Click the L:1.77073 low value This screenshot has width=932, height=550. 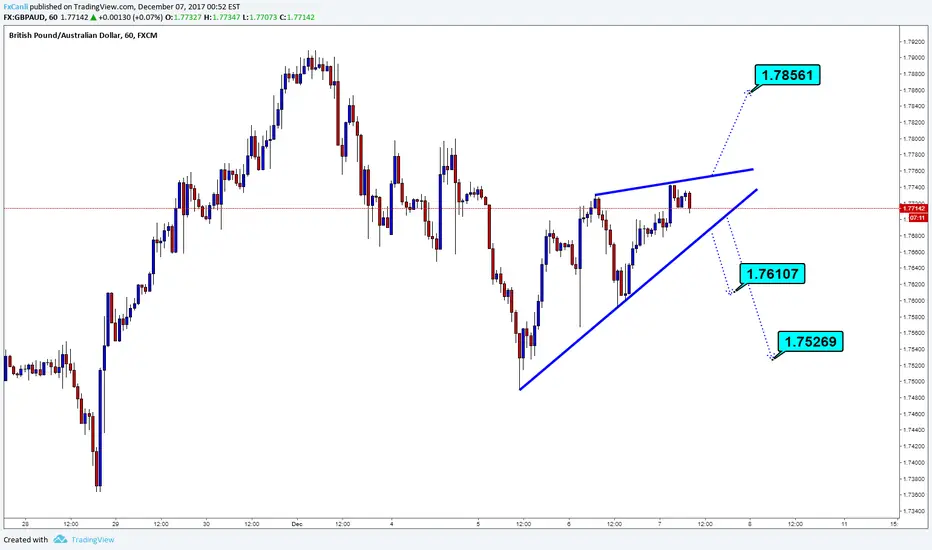click(x=260, y=17)
